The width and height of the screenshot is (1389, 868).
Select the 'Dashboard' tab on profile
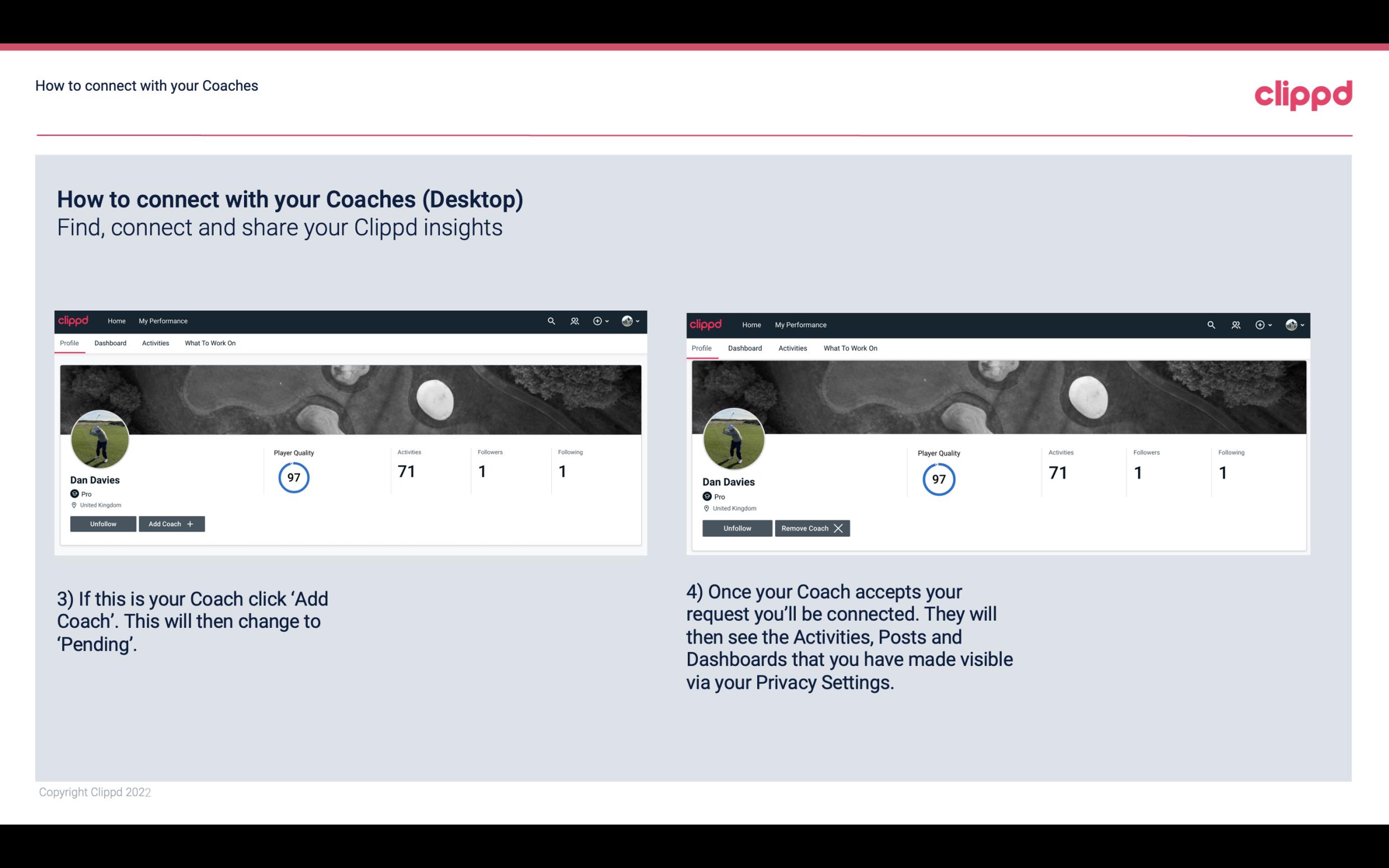pos(110,343)
